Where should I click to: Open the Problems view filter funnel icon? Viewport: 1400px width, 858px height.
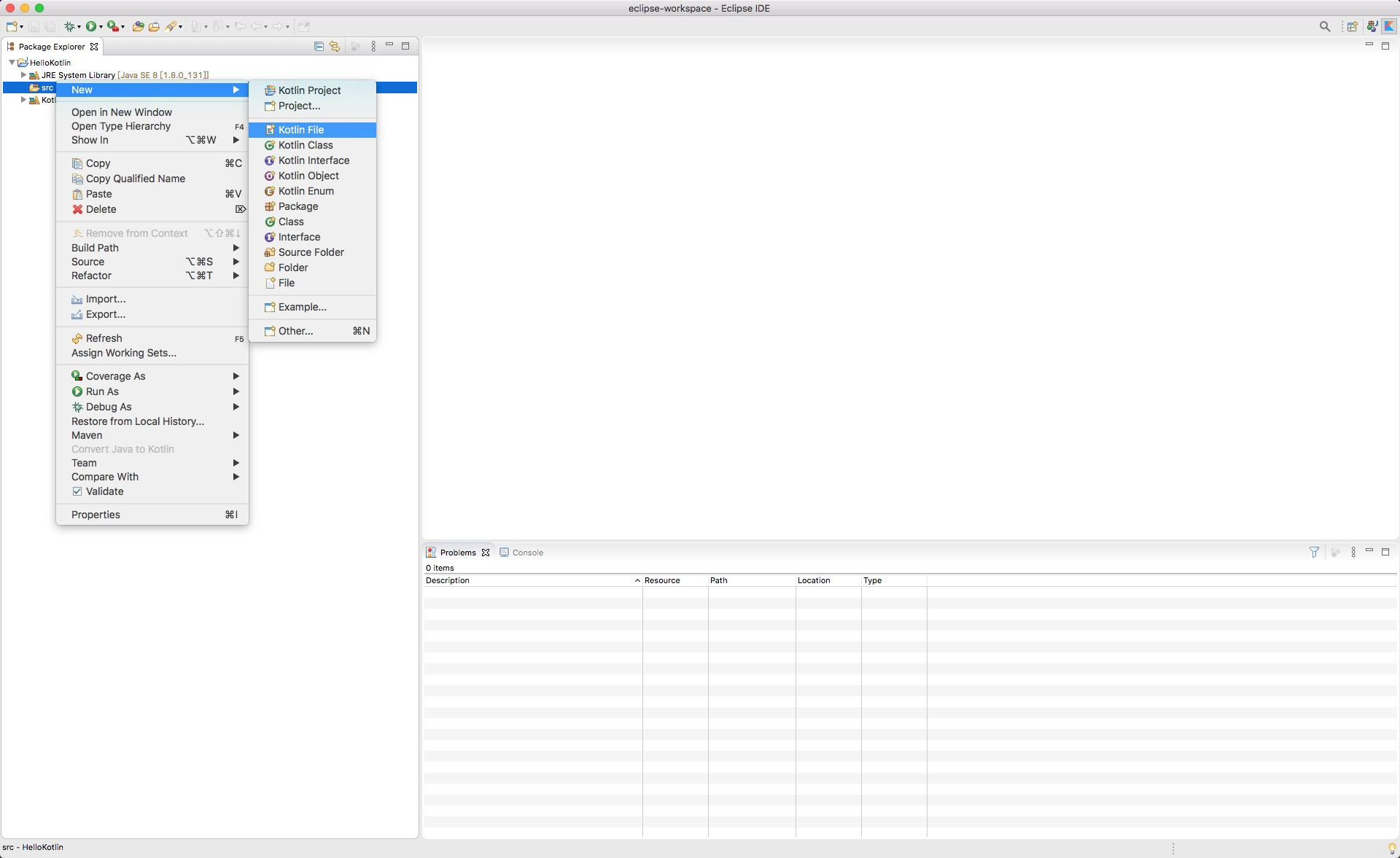[1314, 552]
